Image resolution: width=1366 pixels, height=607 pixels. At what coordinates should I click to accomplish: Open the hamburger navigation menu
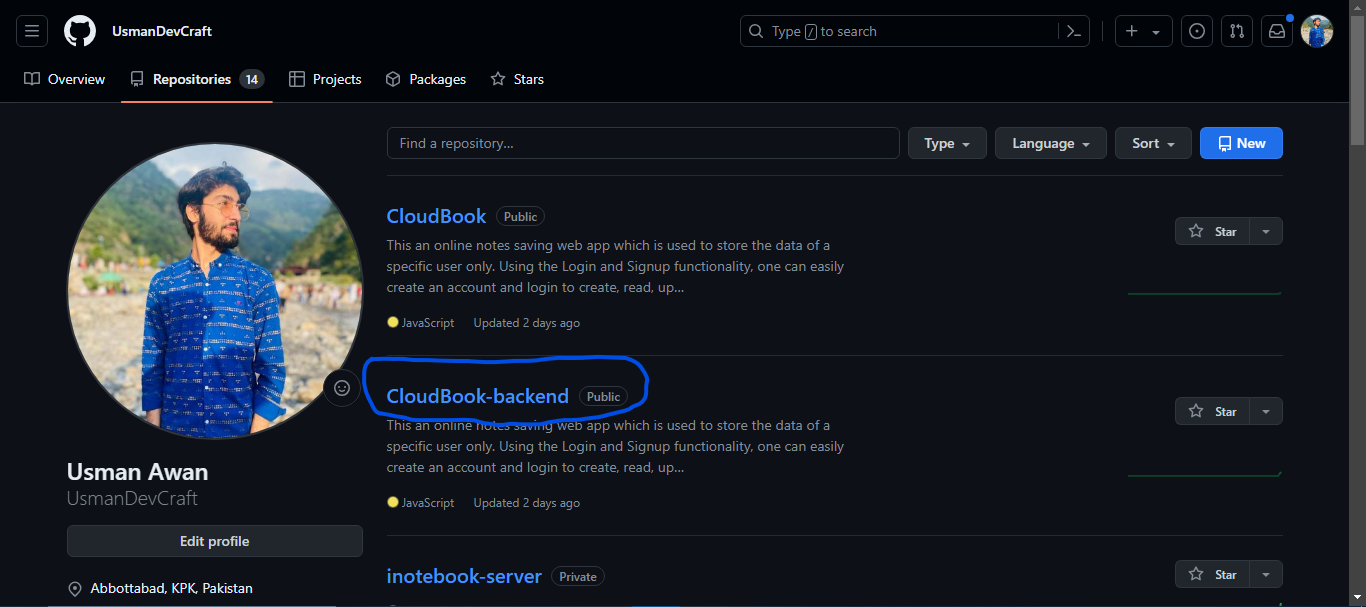coord(31,31)
